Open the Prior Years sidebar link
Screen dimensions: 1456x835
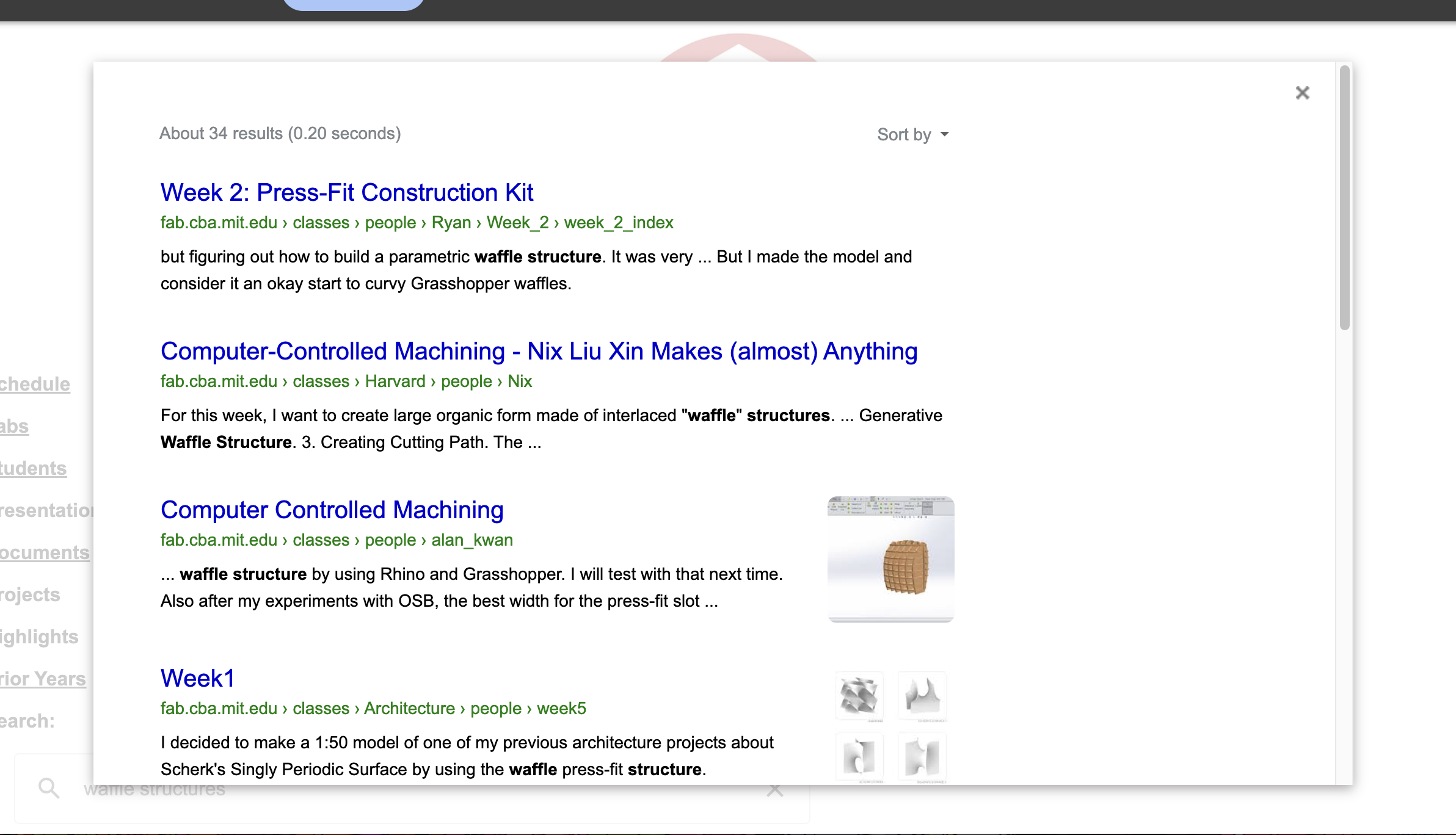43,679
